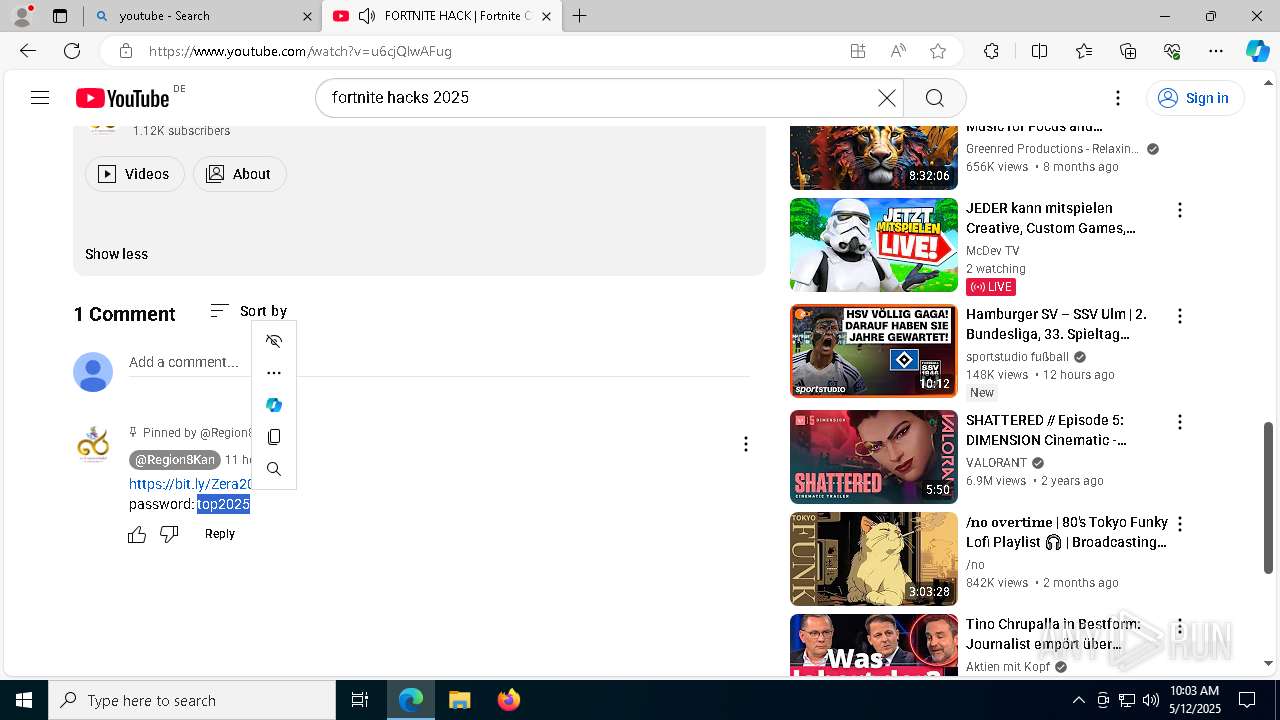
Task: Open the Favorites list
Action: (x=1084, y=51)
